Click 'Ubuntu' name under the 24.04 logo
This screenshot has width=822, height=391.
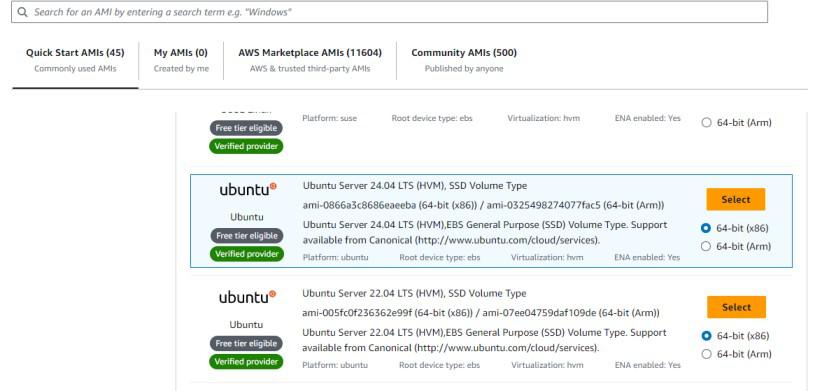pyautogui.click(x=246, y=217)
